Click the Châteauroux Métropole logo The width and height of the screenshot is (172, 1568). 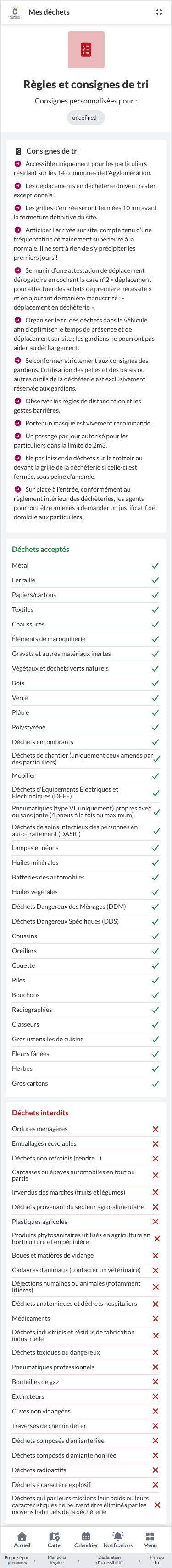pos(15,12)
